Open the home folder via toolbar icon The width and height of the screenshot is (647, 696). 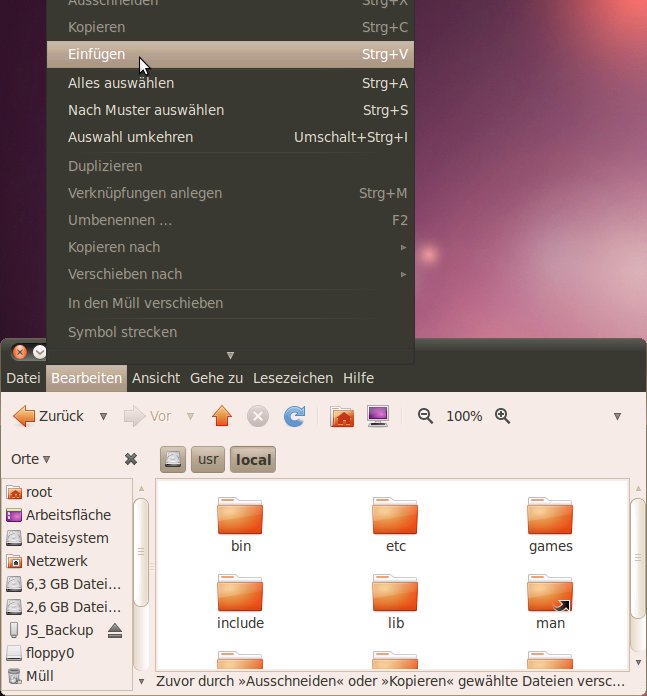tap(342, 416)
